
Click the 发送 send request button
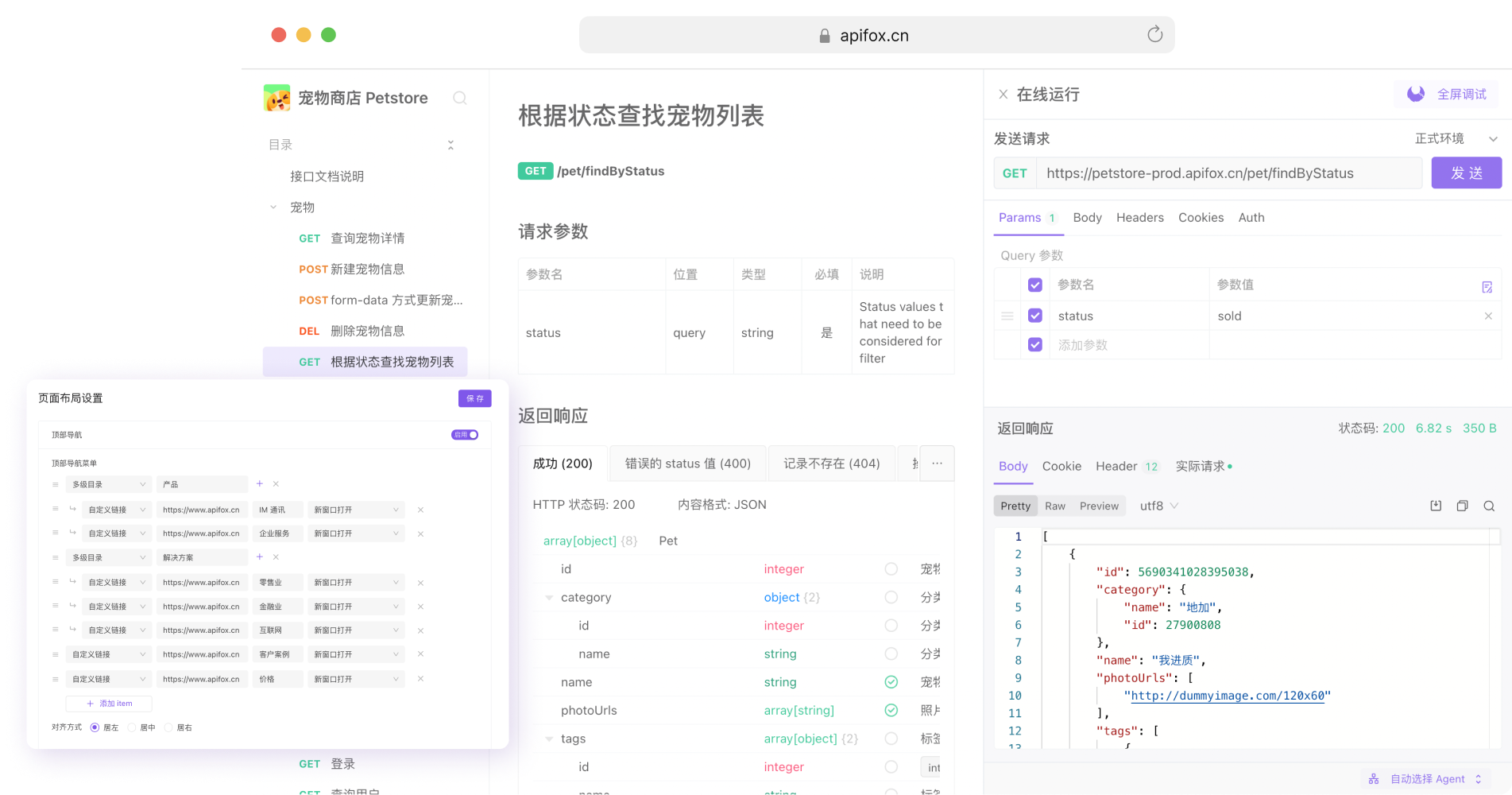[x=1466, y=173]
